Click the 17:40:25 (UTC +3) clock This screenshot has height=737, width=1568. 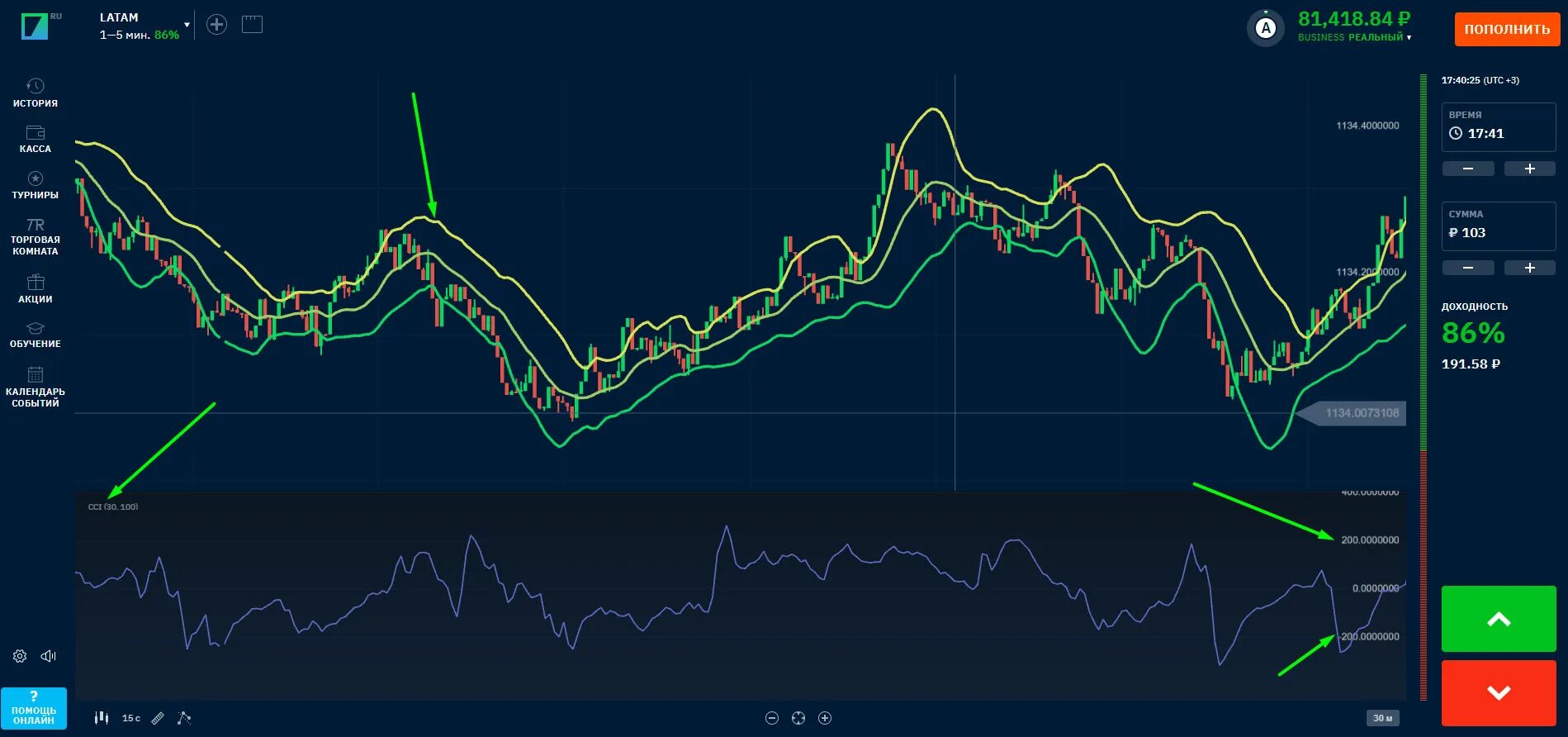click(1480, 80)
